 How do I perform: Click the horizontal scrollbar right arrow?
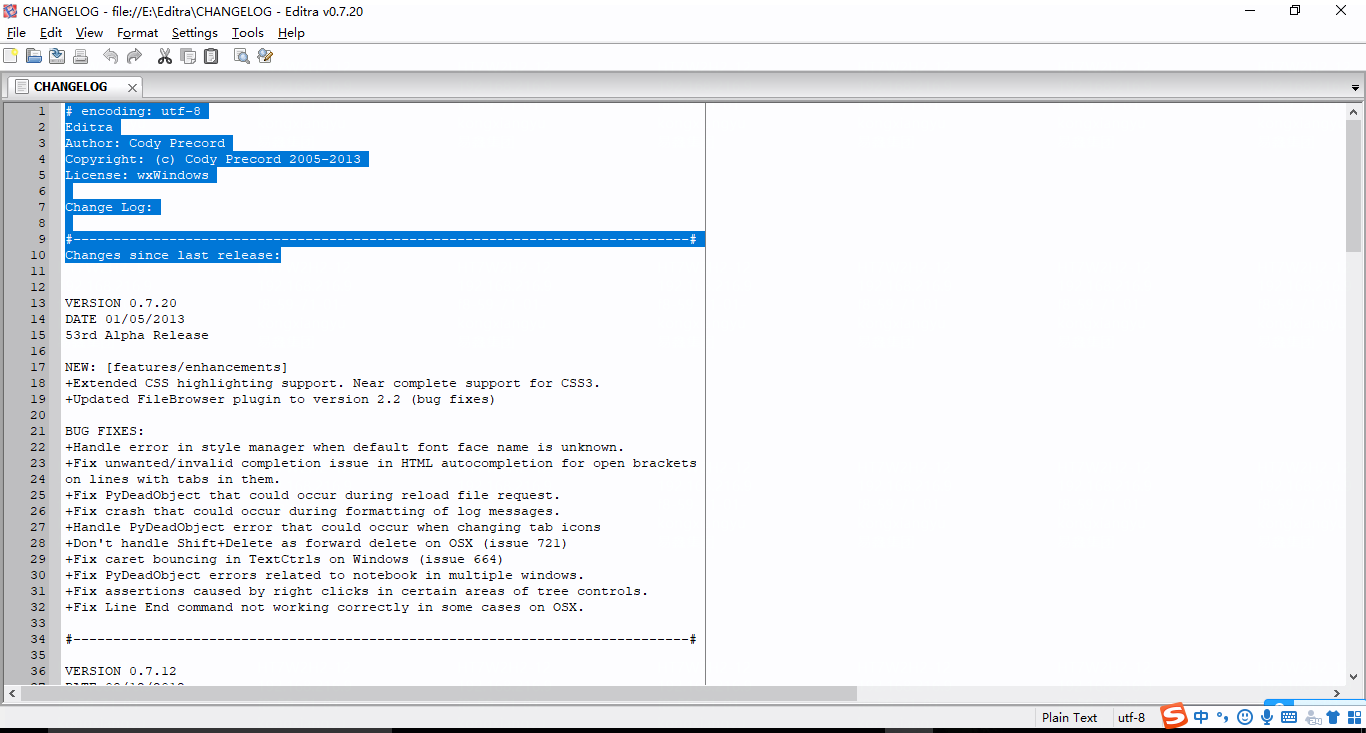coord(1337,693)
